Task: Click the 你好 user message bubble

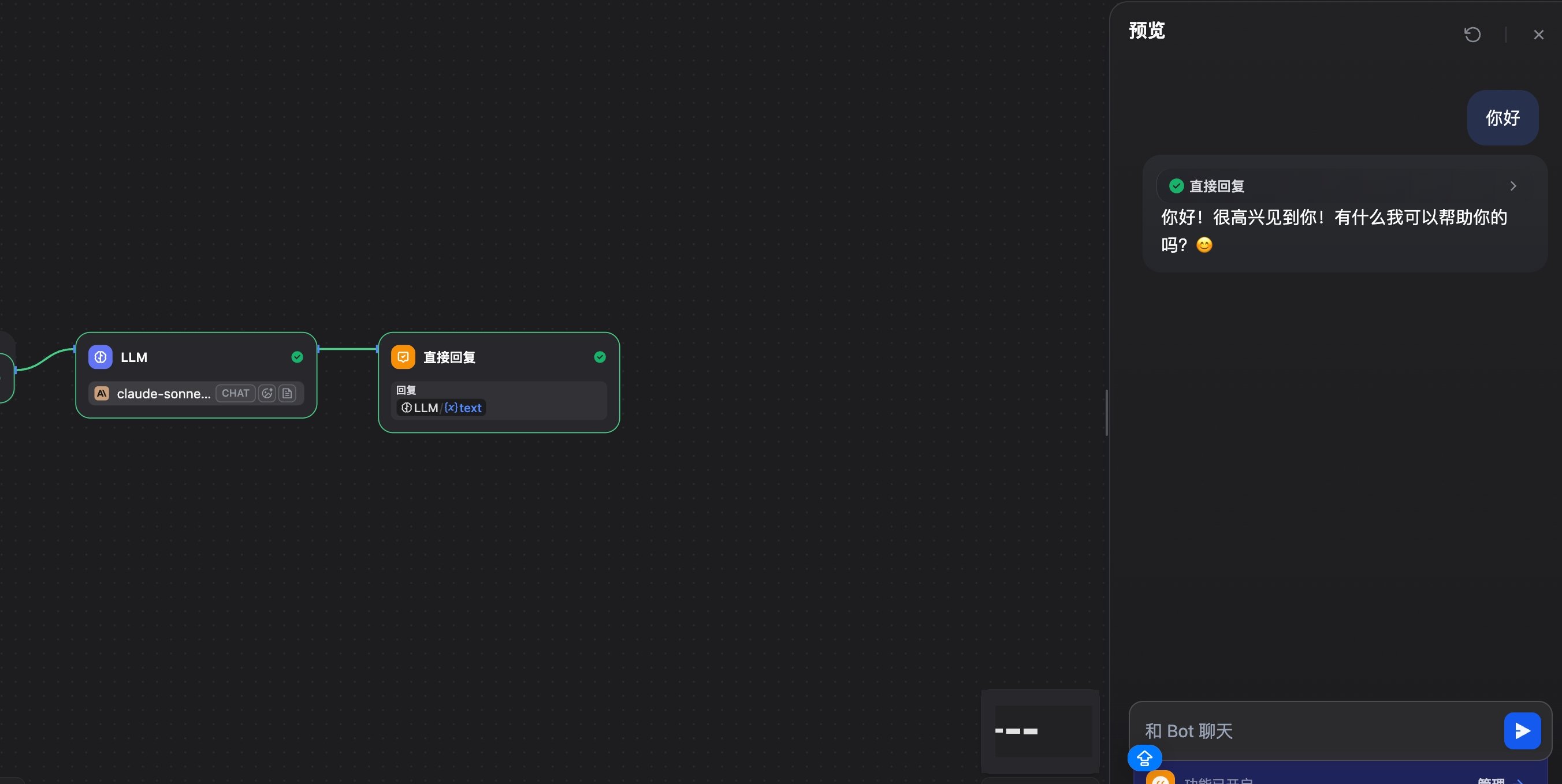Action: [1503, 118]
